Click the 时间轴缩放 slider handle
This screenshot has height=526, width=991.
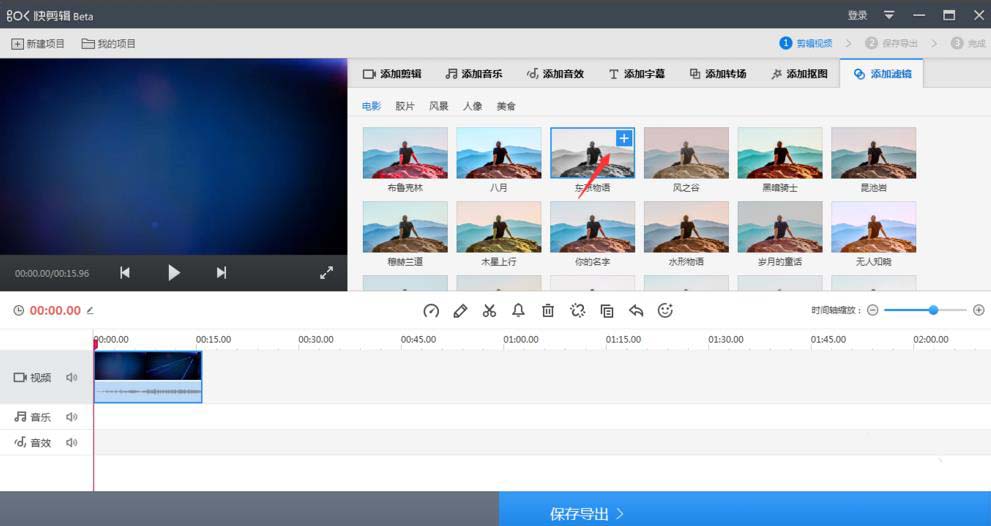933,310
